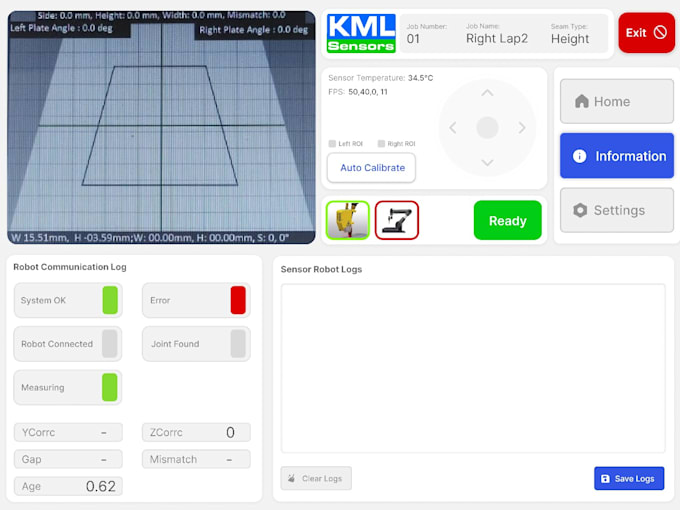Click the Auto Calibrate button

[x=372, y=168]
